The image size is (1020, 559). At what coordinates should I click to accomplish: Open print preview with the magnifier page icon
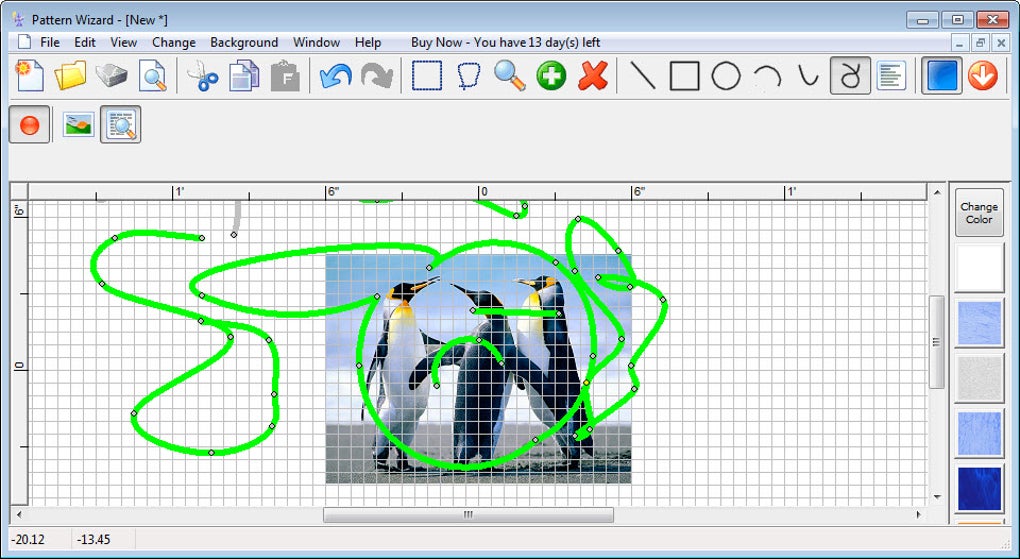153,75
